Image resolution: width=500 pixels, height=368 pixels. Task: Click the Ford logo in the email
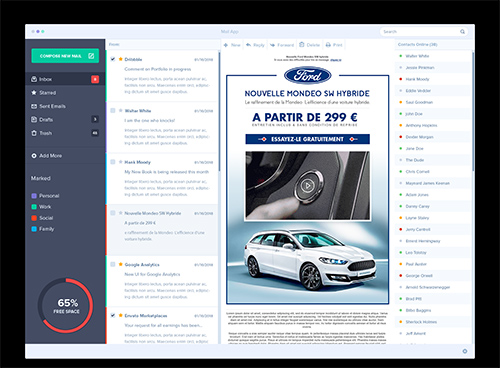click(x=308, y=75)
